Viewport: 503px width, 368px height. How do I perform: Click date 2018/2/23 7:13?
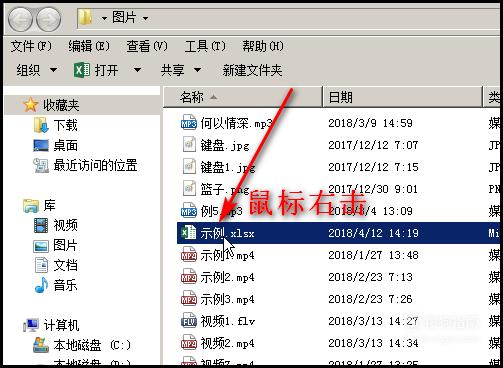tap(370, 277)
